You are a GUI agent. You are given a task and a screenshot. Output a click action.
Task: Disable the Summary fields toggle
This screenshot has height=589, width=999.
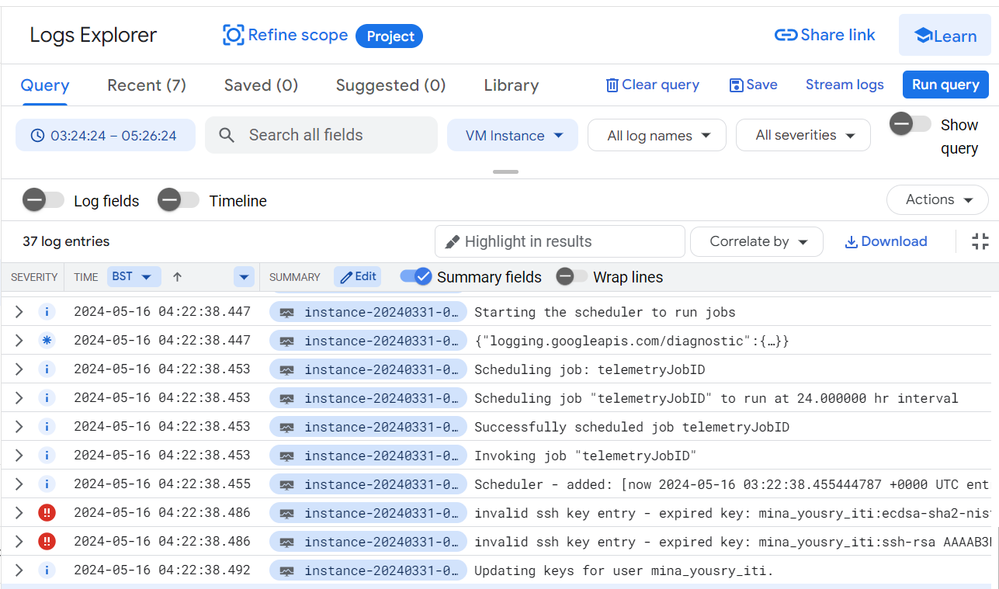(x=416, y=277)
